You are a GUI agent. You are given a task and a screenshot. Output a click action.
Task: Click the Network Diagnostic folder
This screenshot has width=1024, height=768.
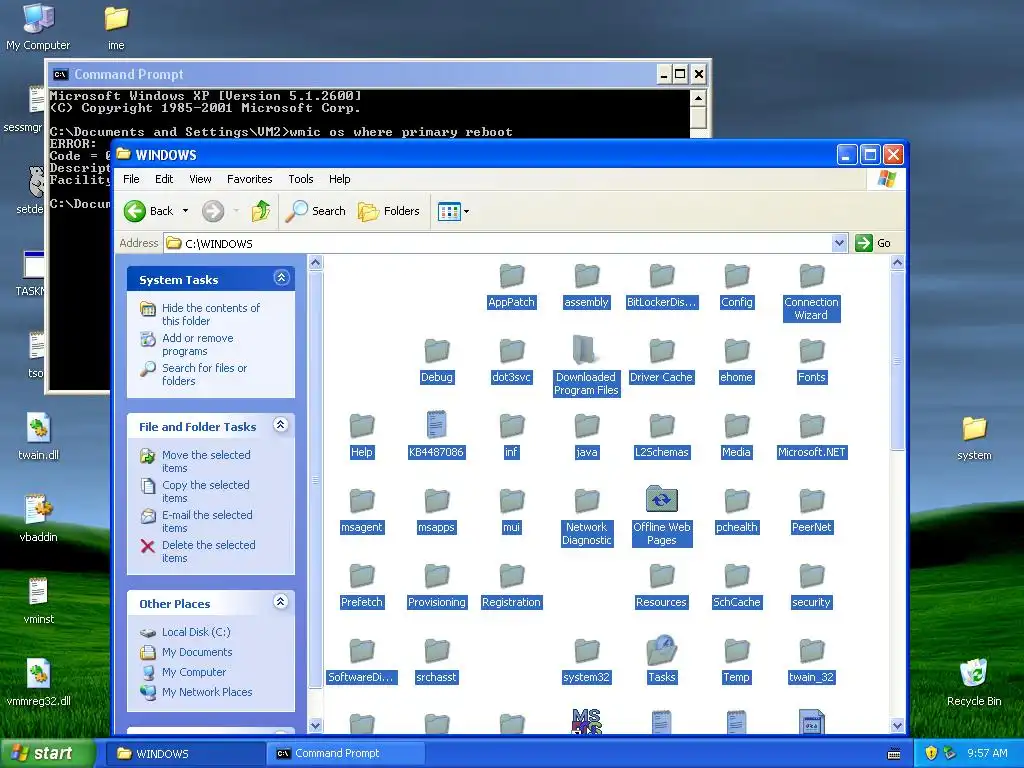[586, 516]
